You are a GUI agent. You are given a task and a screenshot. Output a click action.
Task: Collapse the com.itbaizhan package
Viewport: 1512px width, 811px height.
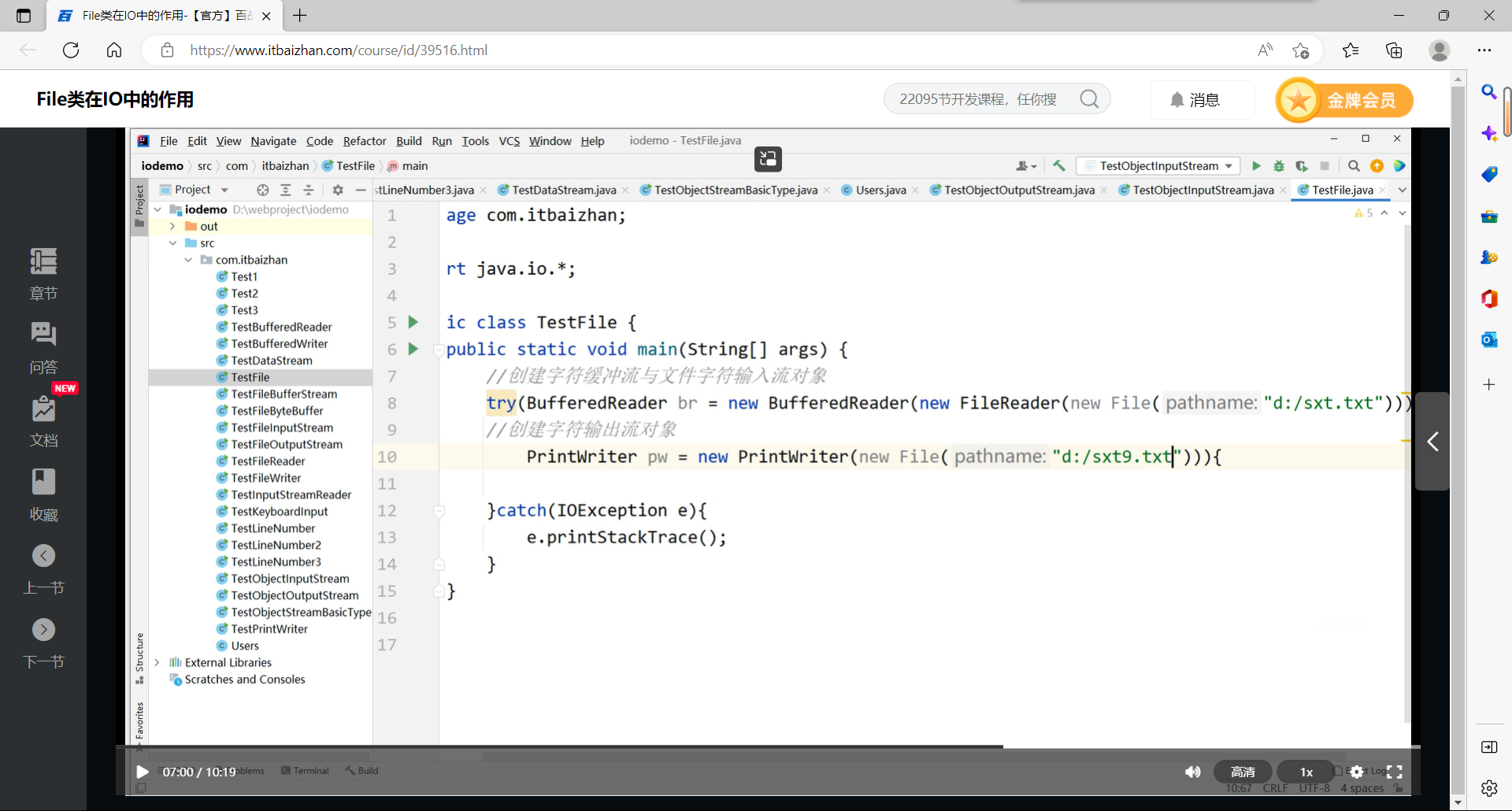[188, 260]
